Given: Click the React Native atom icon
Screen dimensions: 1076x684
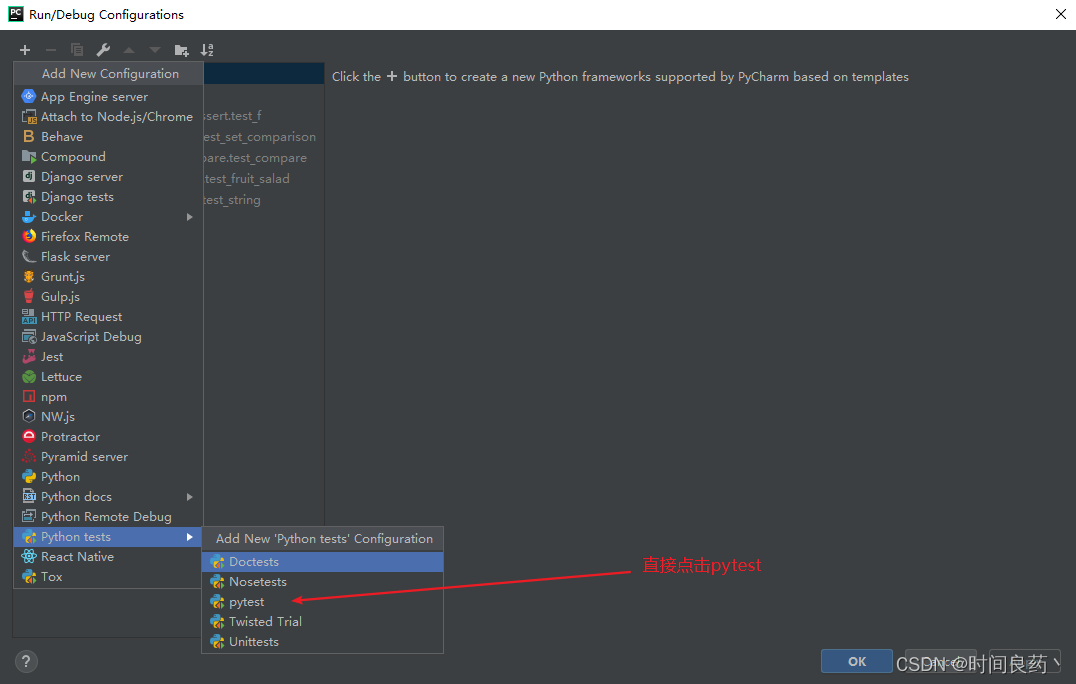Looking at the screenshot, I should click(29, 556).
